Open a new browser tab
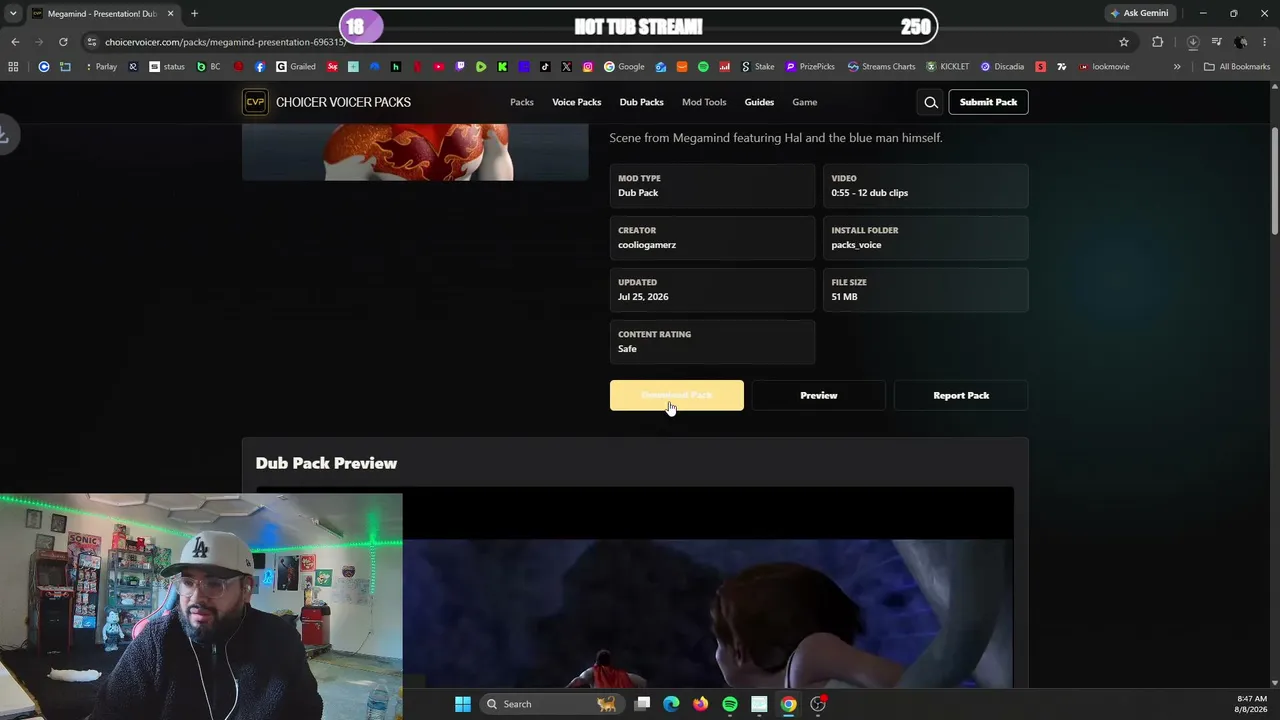1280x720 pixels. [x=194, y=13]
